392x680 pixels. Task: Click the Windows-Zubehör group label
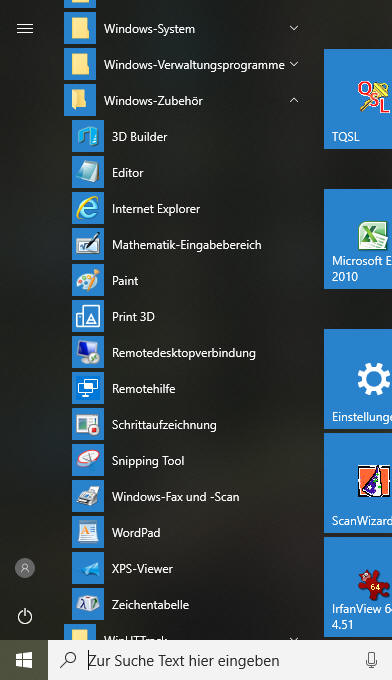(153, 101)
